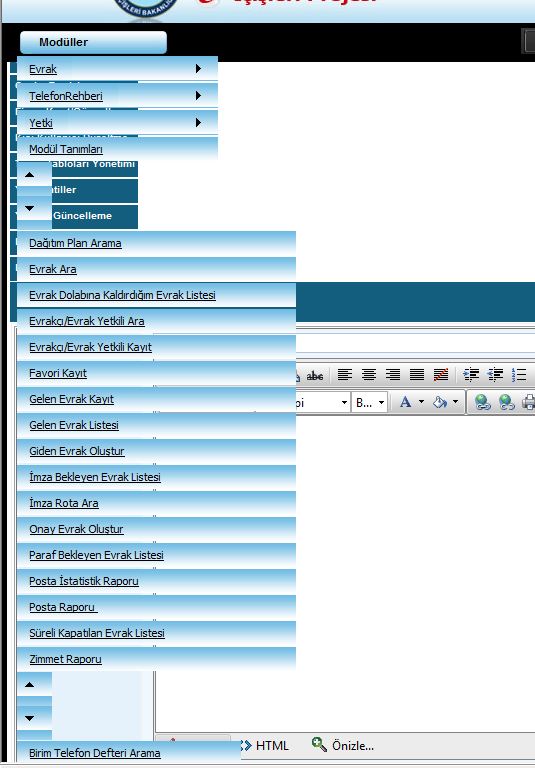This screenshot has height=768, width=535.
Task: Switch to the Önizle preview tab
Action: click(343, 745)
